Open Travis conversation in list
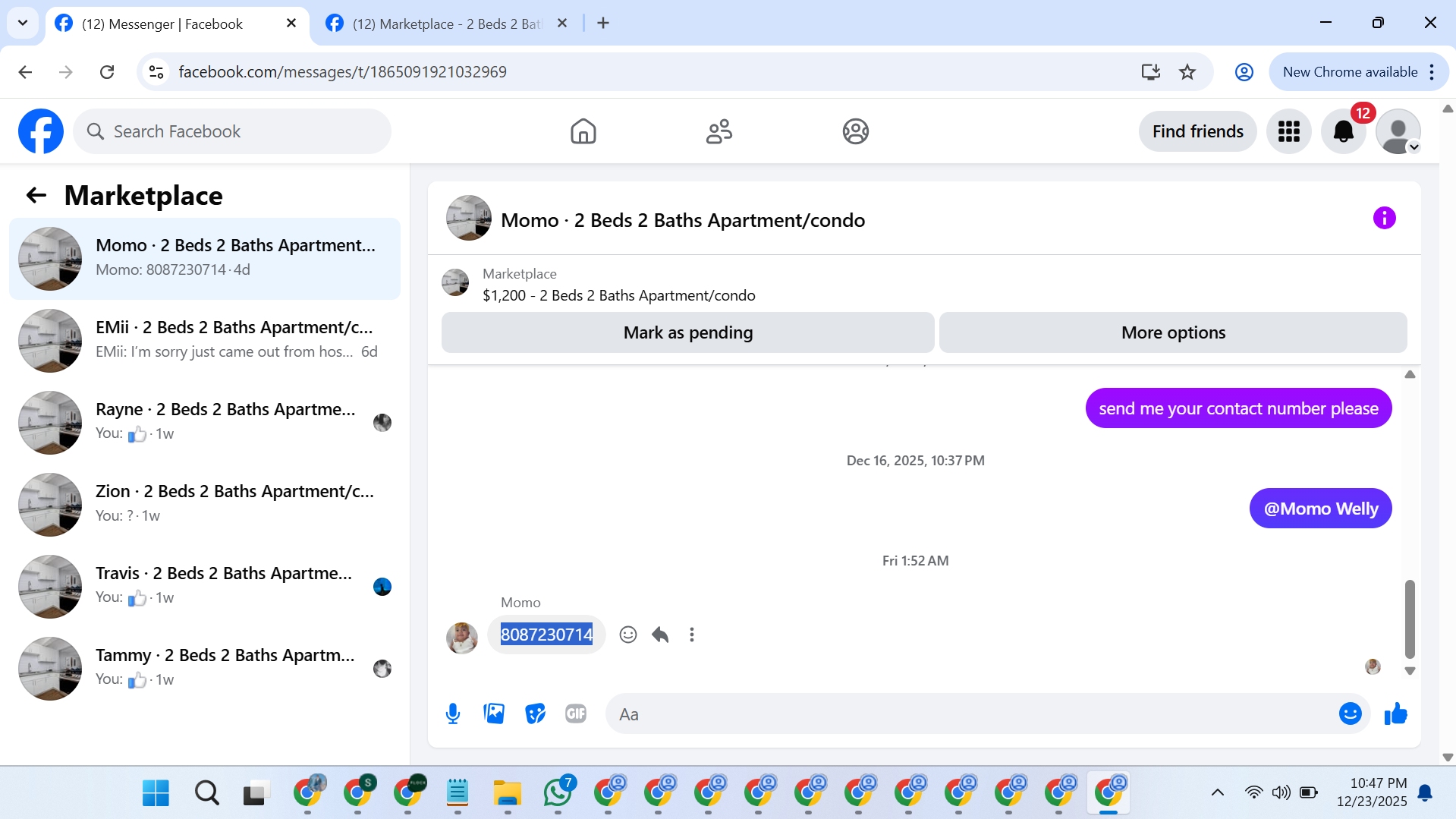Viewport: 1456px width, 819px height. pos(205,587)
